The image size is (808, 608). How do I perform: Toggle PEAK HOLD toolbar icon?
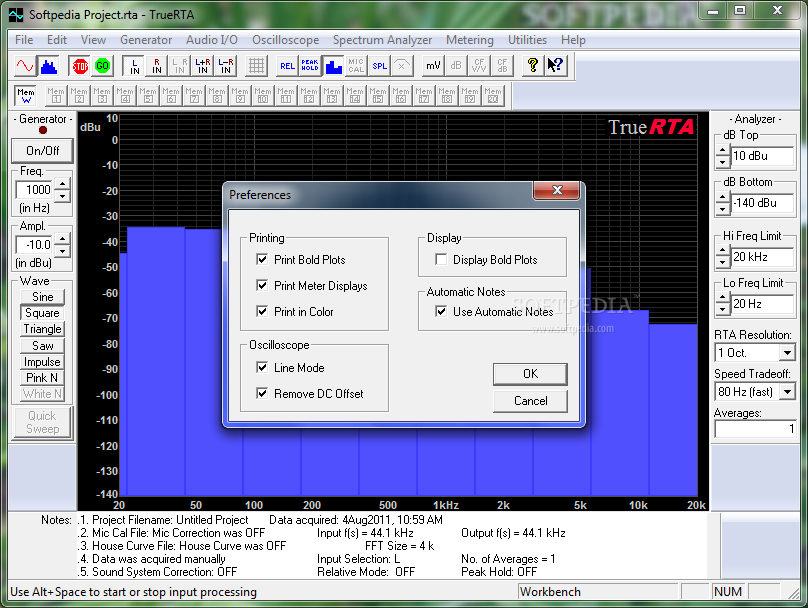click(310, 65)
